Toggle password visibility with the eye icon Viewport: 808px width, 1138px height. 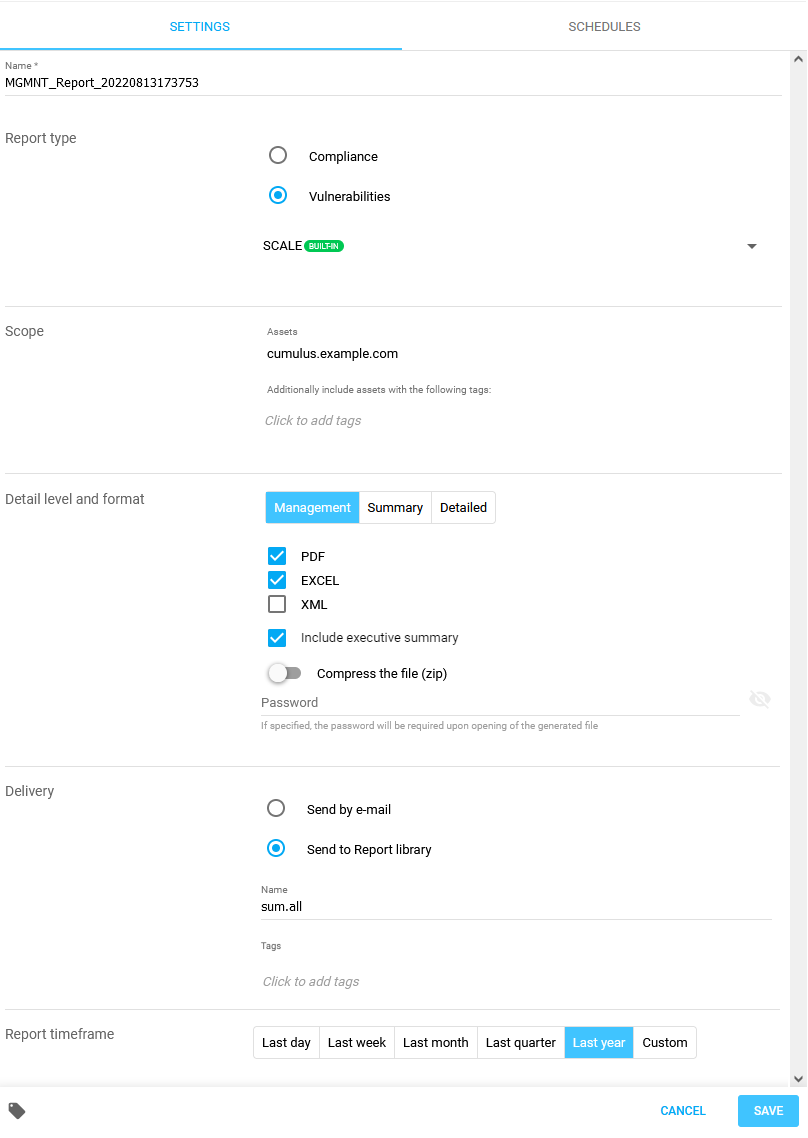click(760, 699)
